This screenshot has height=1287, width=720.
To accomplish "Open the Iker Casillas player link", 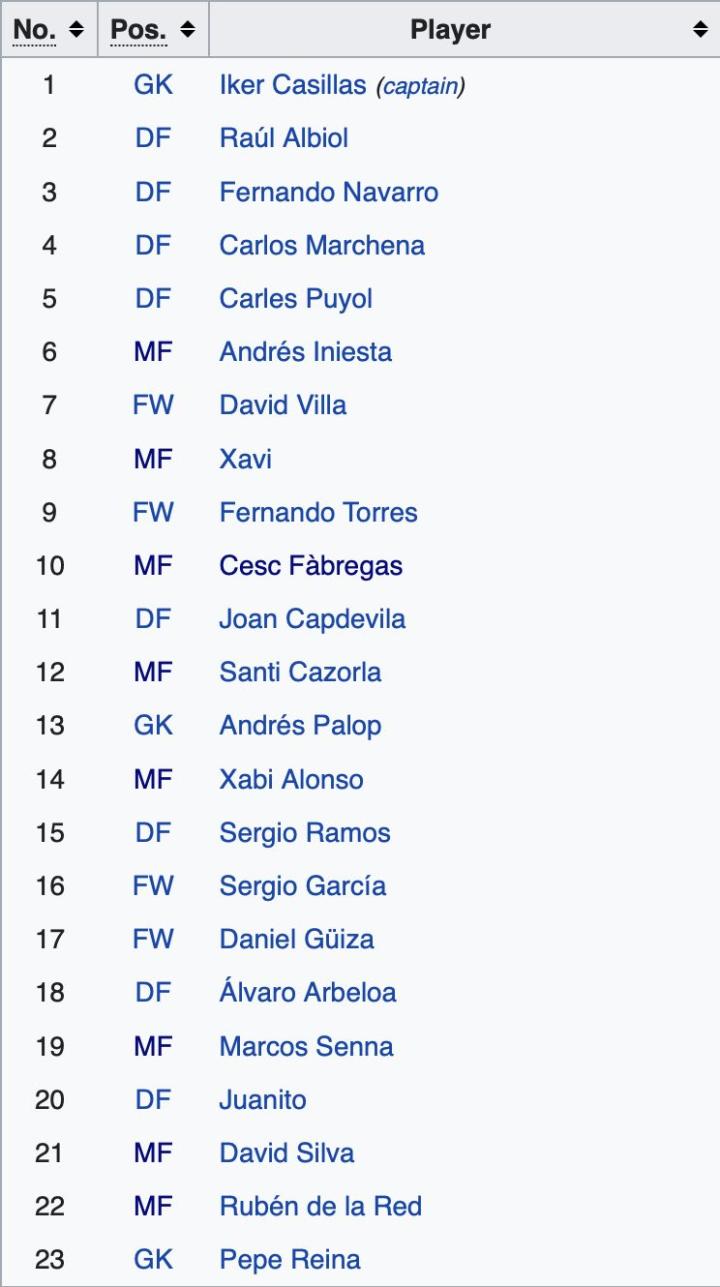I will click(292, 85).
